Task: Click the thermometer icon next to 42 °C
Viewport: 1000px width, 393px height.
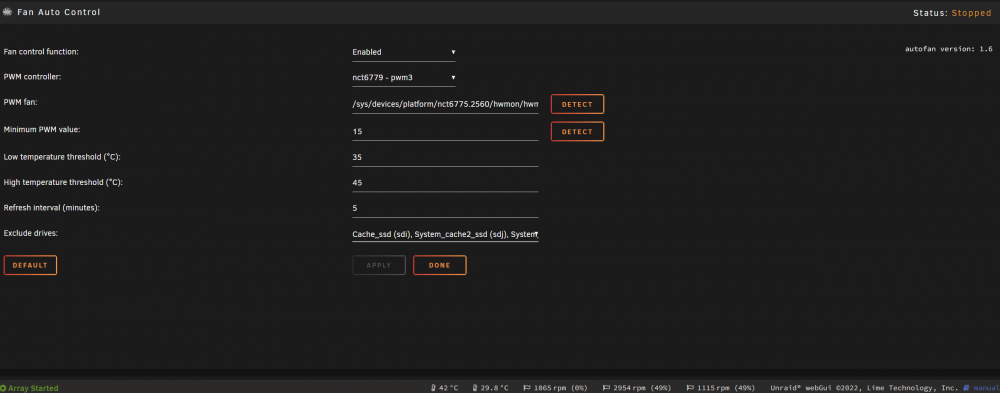Action: click(x=433, y=388)
